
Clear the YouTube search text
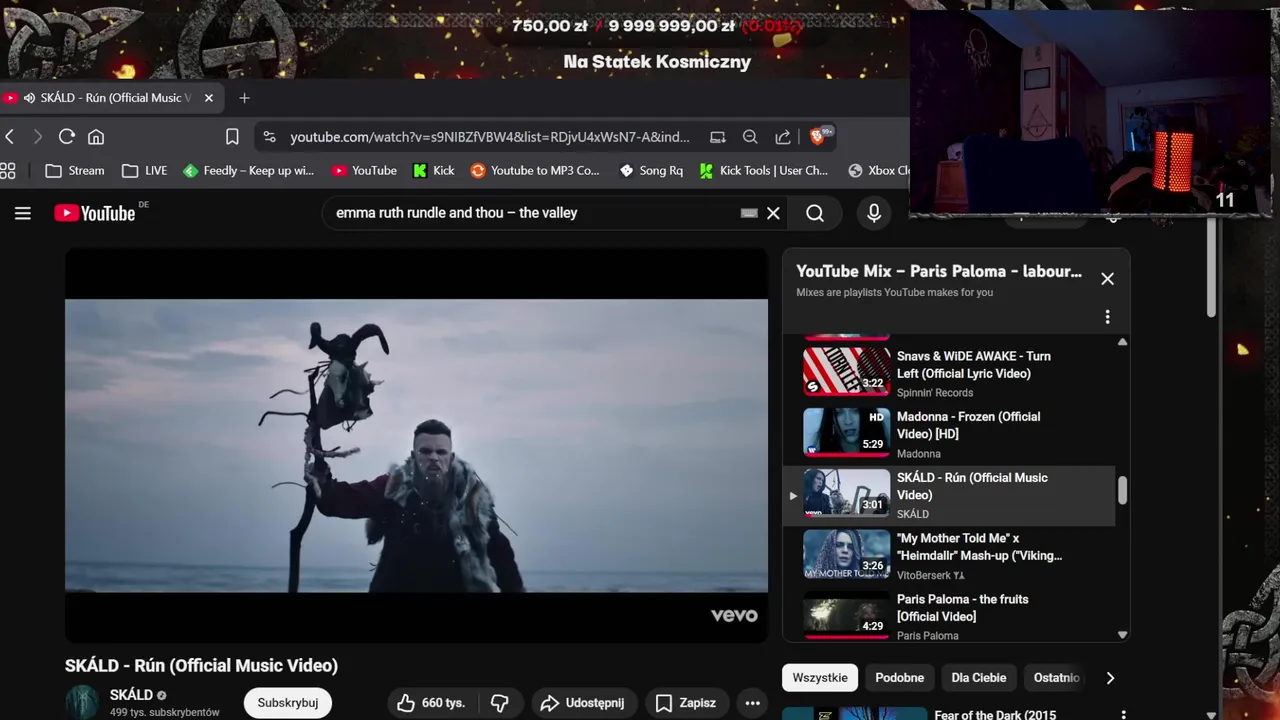click(773, 213)
